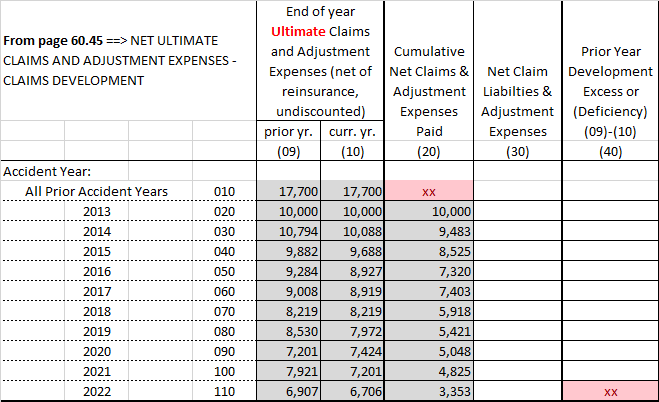Select cumulative paid 3,353 for 2022
The image size is (659, 402).
coord(428,391)
